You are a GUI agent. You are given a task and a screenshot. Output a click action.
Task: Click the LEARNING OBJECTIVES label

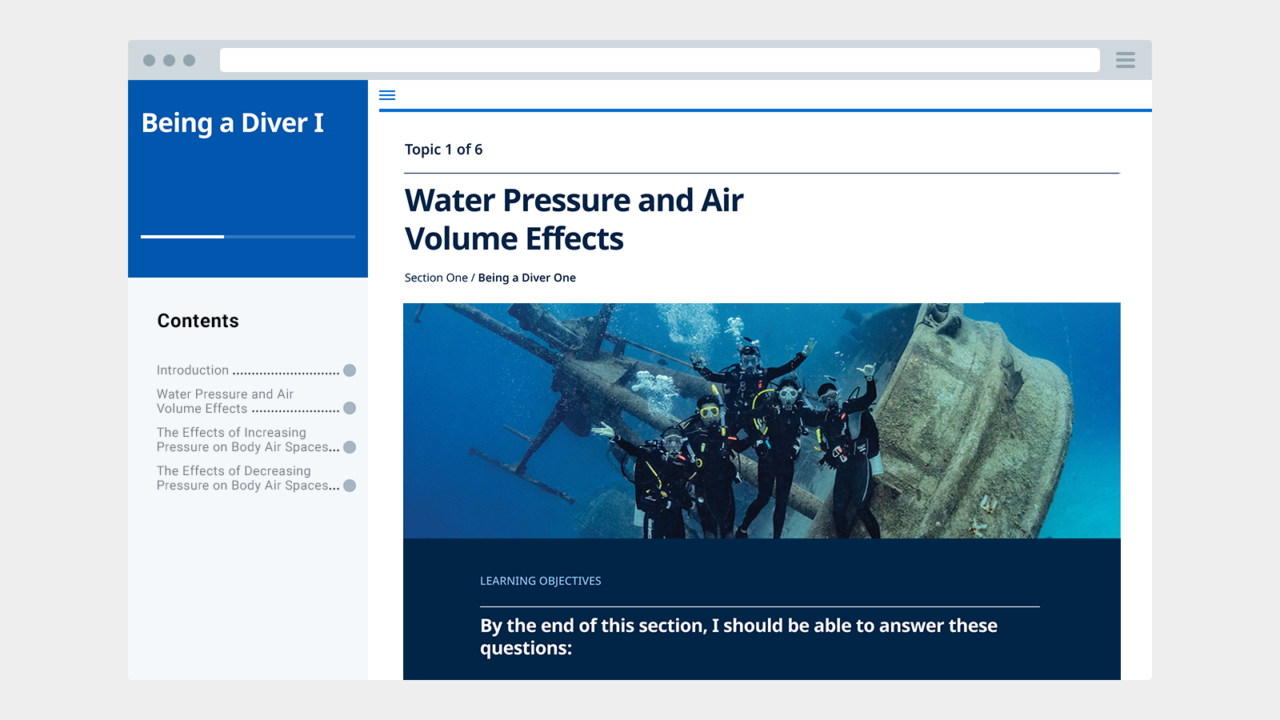pos(540,581)
